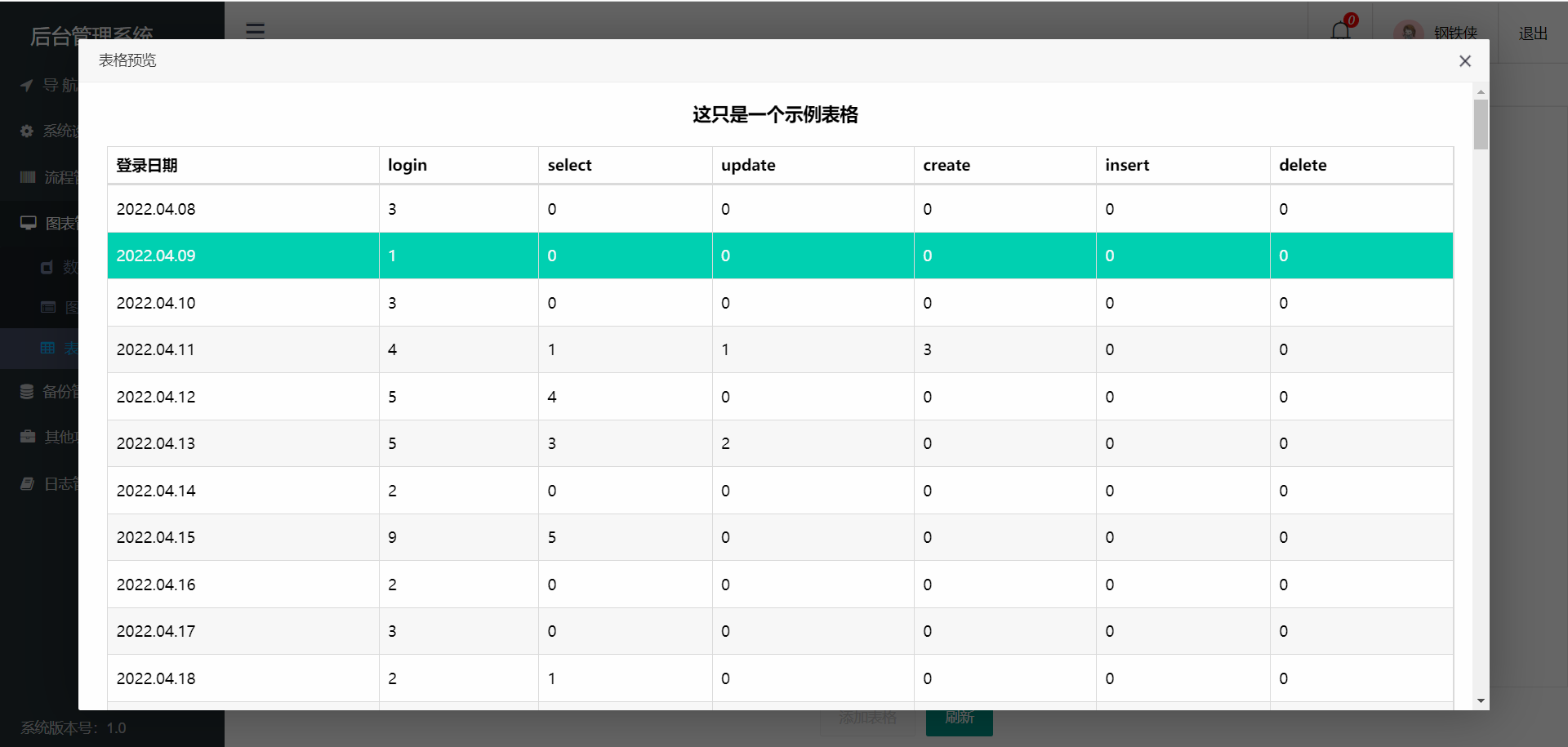The height and width of the screenshot is (747, 1568).
Task: Select the 其他项目 briefcase icon
Action: coord(27,437)
